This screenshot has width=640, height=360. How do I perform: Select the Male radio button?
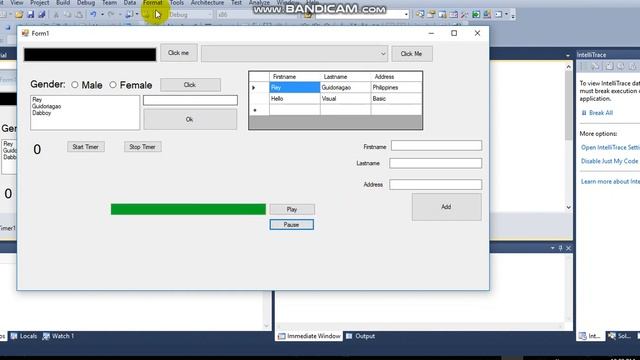pos(75,85)
